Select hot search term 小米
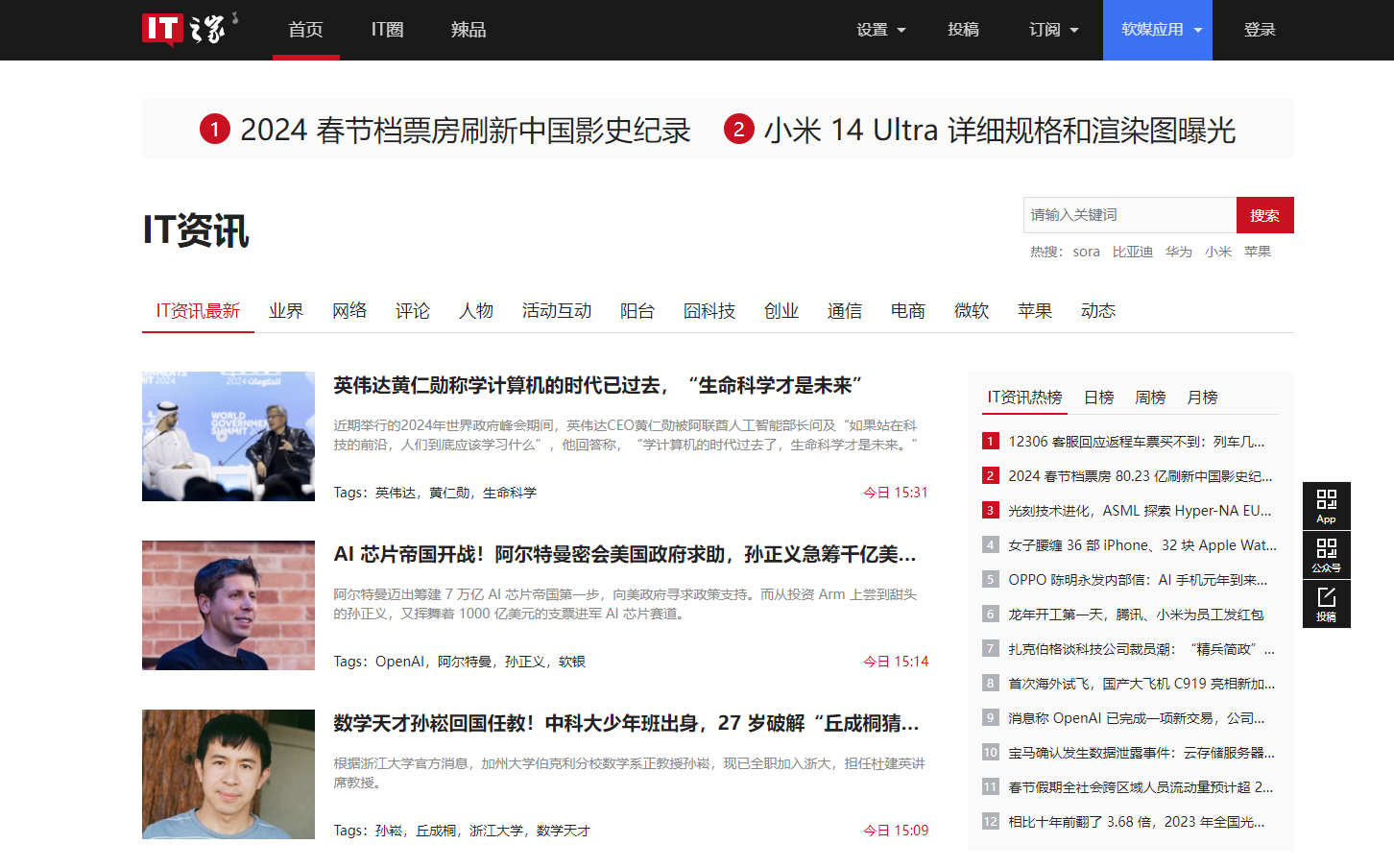 1218,252
